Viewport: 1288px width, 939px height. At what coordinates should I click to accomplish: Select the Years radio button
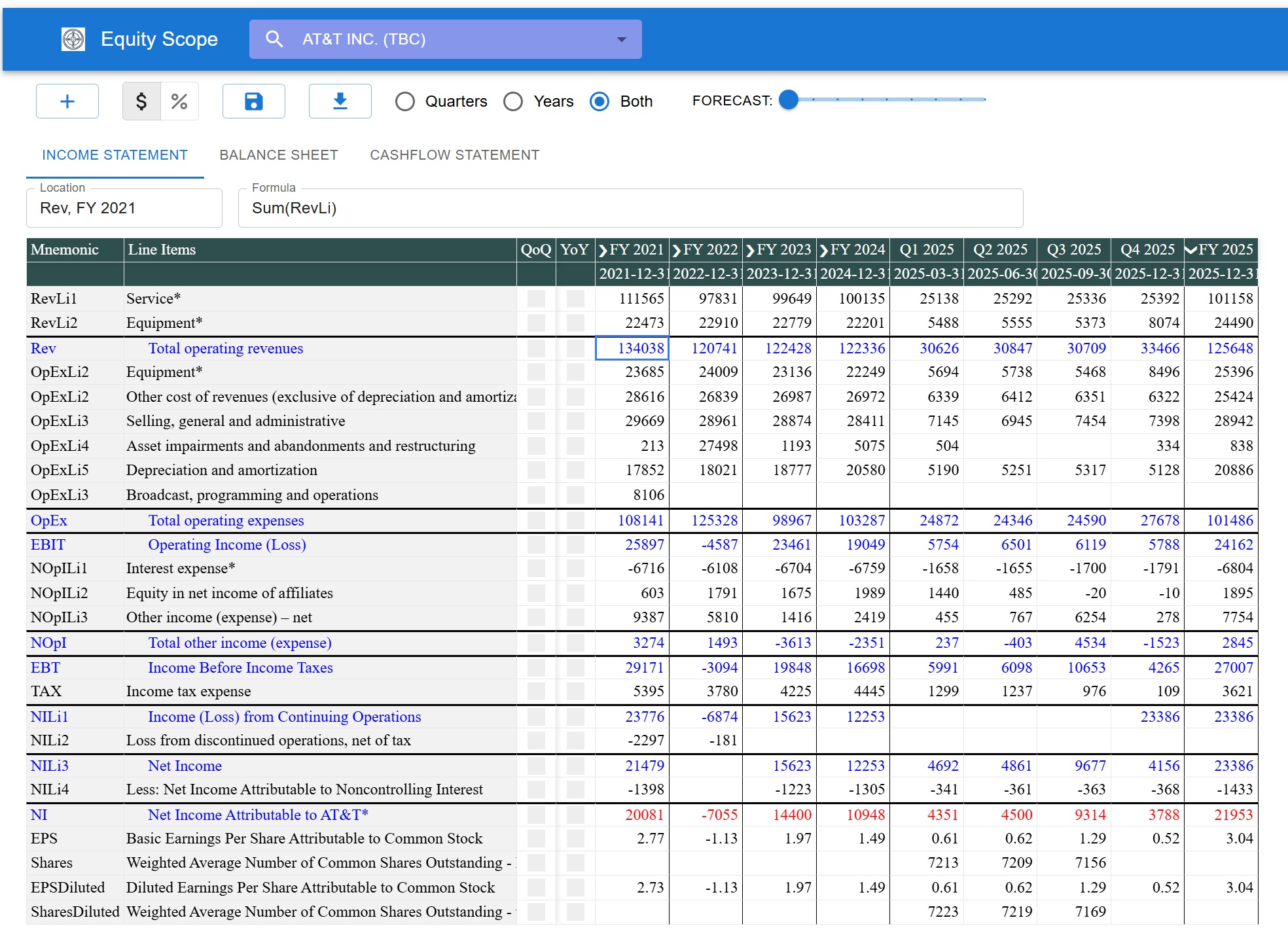[x=513, y=101]
